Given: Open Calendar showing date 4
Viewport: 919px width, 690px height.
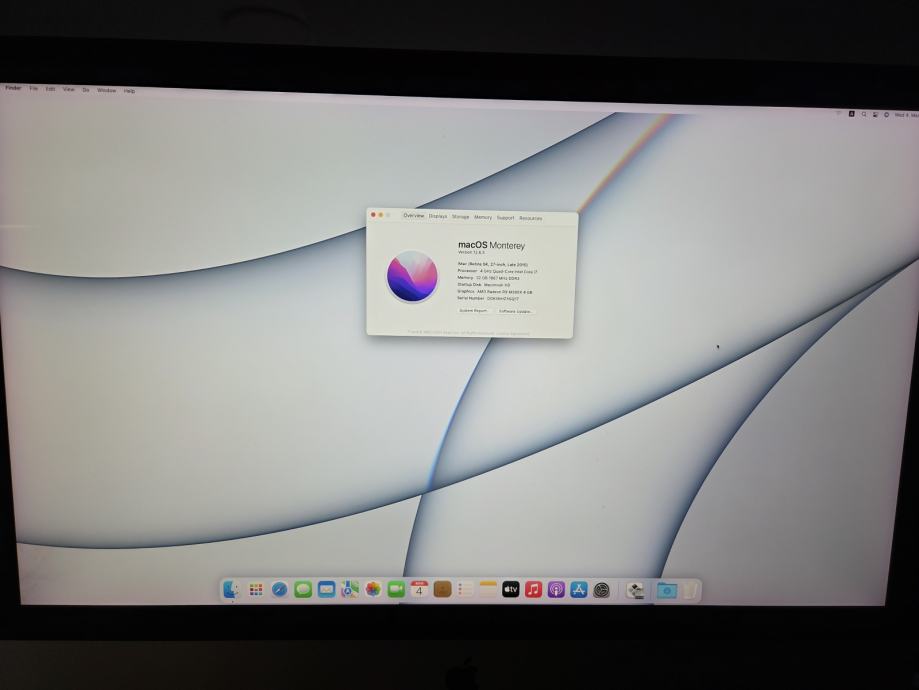Looking at the screenshot, I should click(x=419, y=589).
